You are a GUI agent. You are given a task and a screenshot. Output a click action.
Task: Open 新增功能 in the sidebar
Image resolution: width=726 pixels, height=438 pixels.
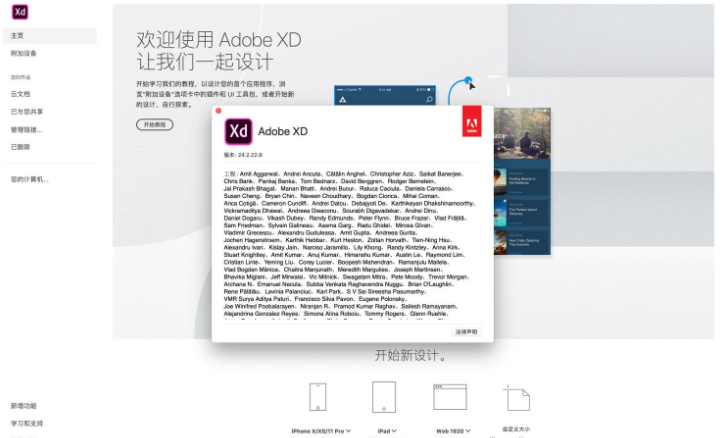point(24,406)
